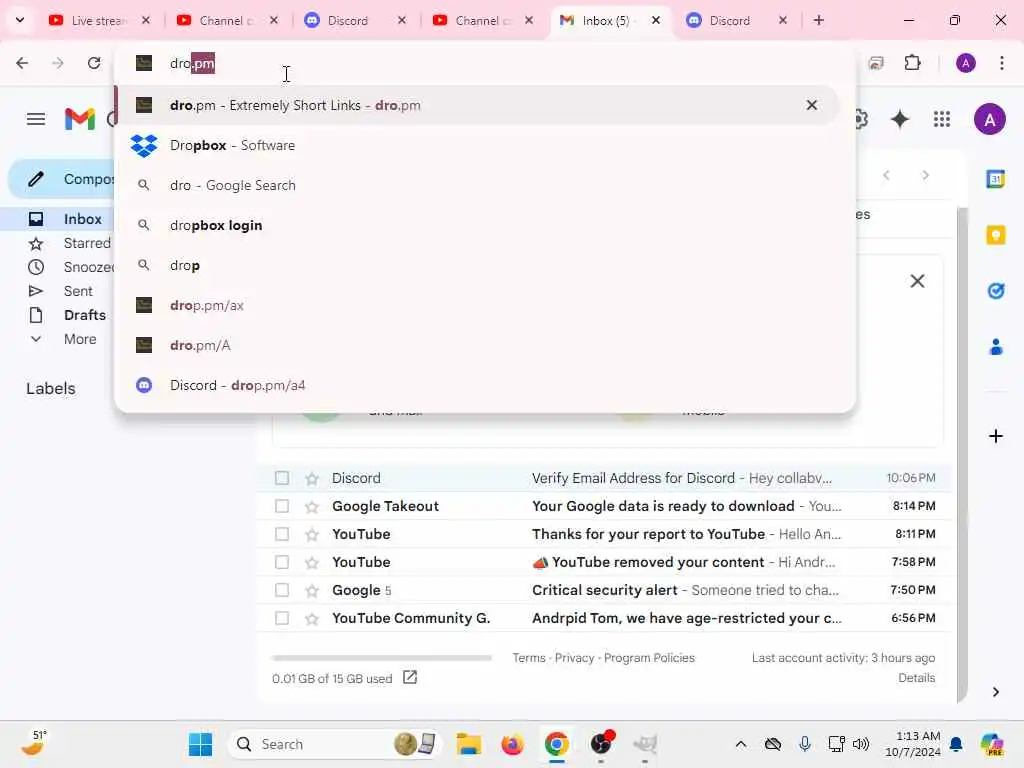This screenshot has height=768, width=1024.
Task: Choose dro Google Search suggestion
Action: pos(477,185)
